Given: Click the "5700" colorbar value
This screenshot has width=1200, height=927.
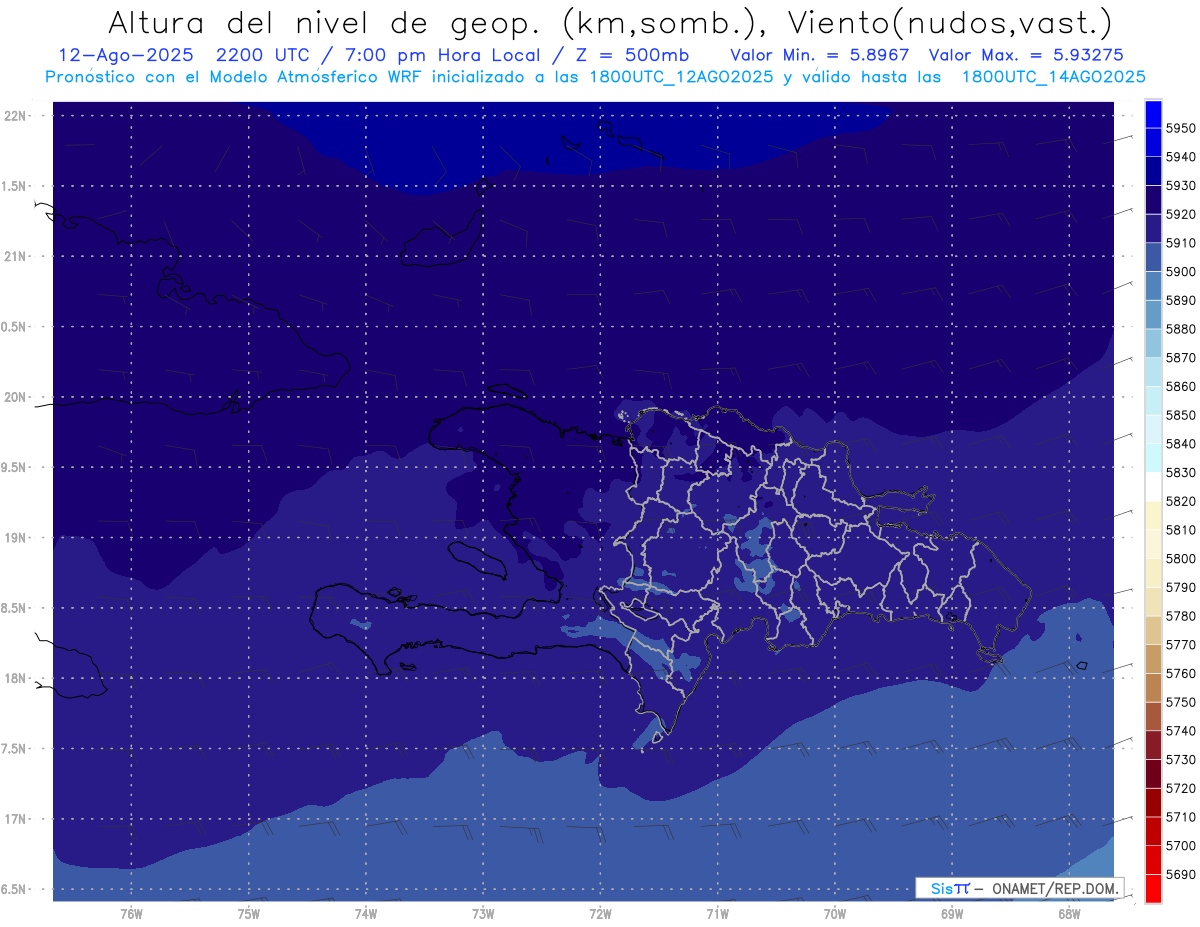Looking at the screenshot, I should pyautogui.click(x=1180, y=846).
